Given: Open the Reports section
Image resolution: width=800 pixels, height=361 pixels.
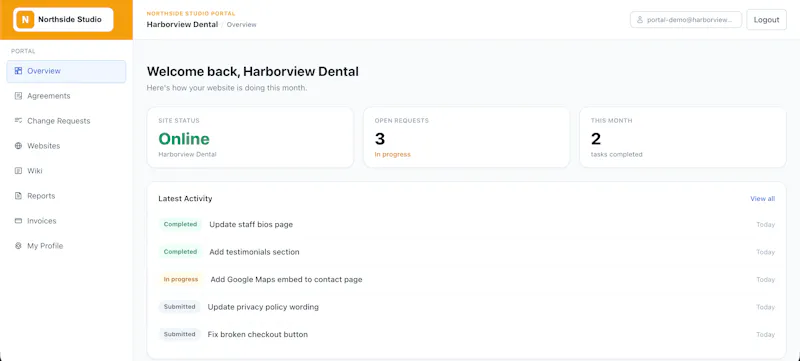Looking at the screenshot, I should pyautogui.click(x=66, y=196).
